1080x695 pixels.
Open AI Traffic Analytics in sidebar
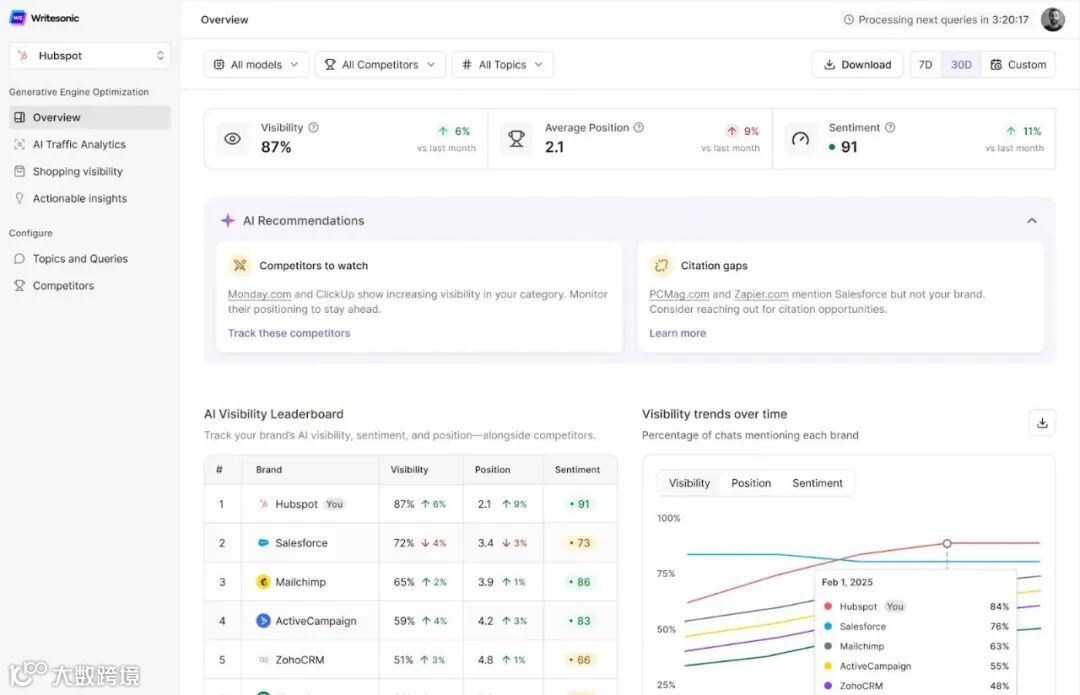click(x=79, y=145)
